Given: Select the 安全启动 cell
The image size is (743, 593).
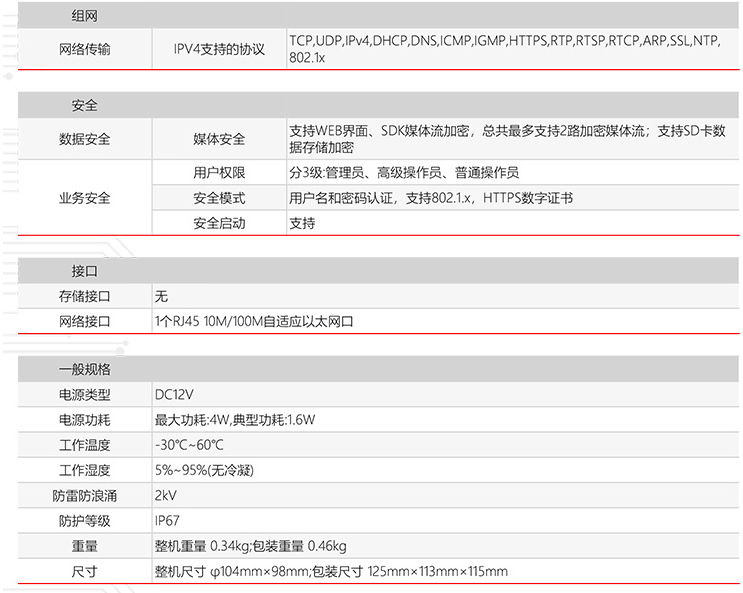Looking at the screenshot, I should tap(219, 224).
